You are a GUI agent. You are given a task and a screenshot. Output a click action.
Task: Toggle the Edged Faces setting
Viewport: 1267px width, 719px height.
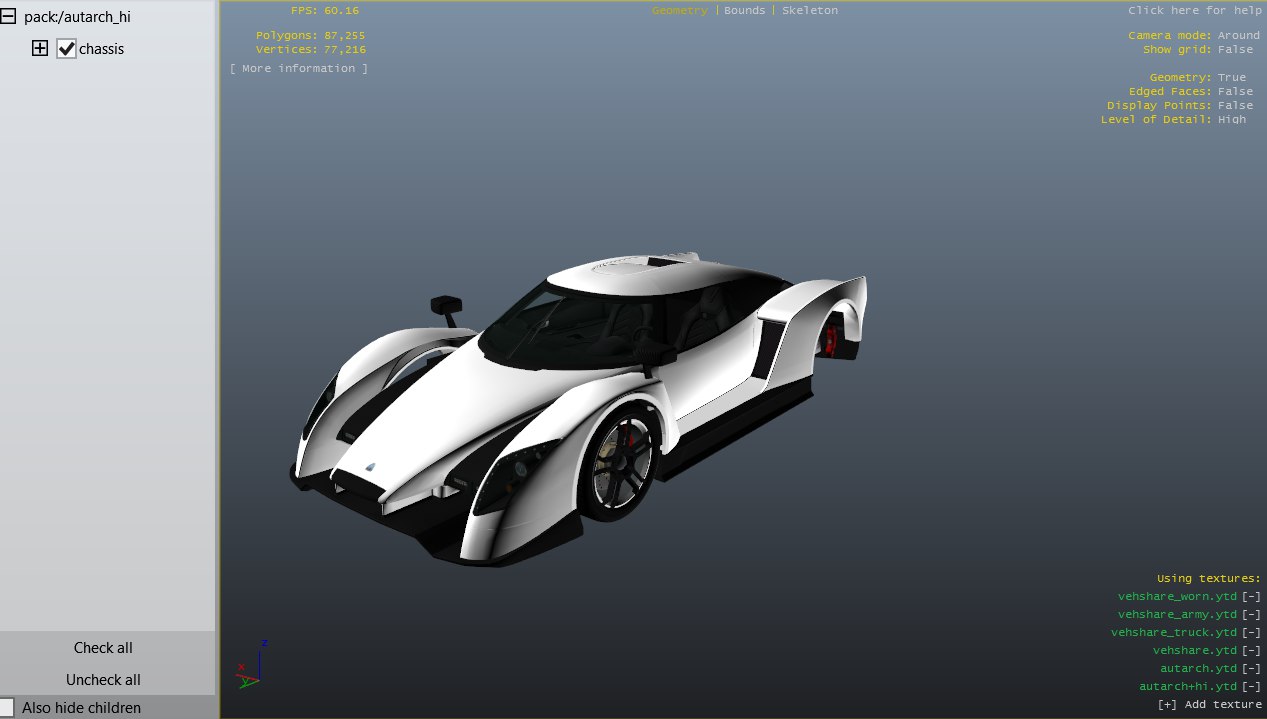1235,91
